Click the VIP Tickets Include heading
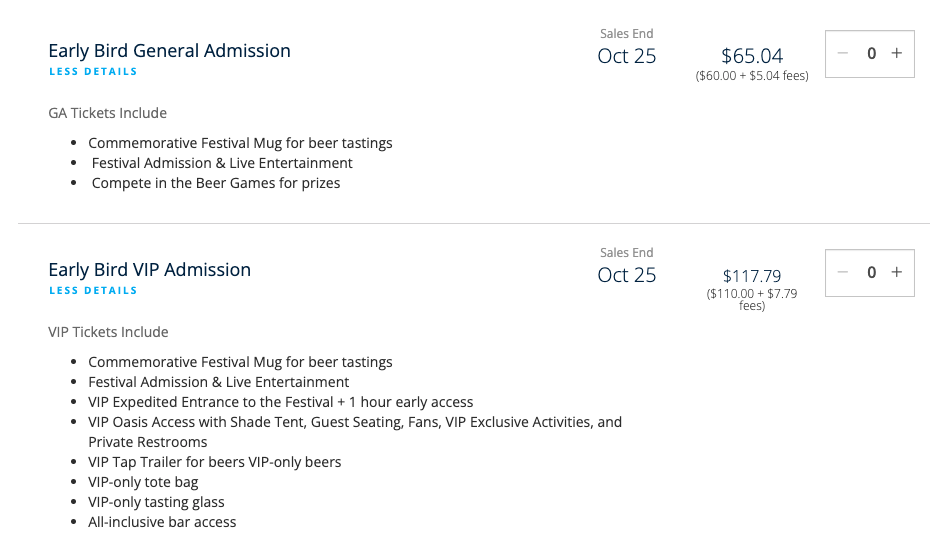Screen dimensions: 948x559 pyautogui.click(x=108, y=332)
